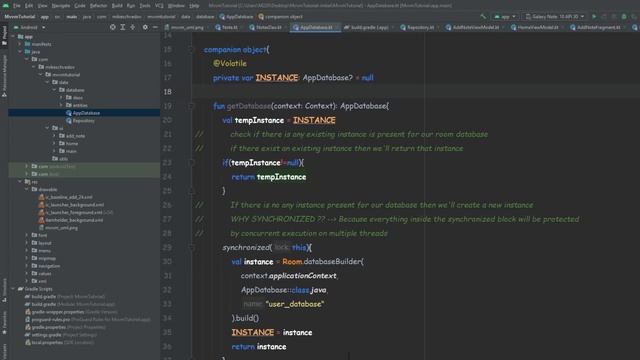
Task: Open the Help menu
Action: [x=194, y=6]
